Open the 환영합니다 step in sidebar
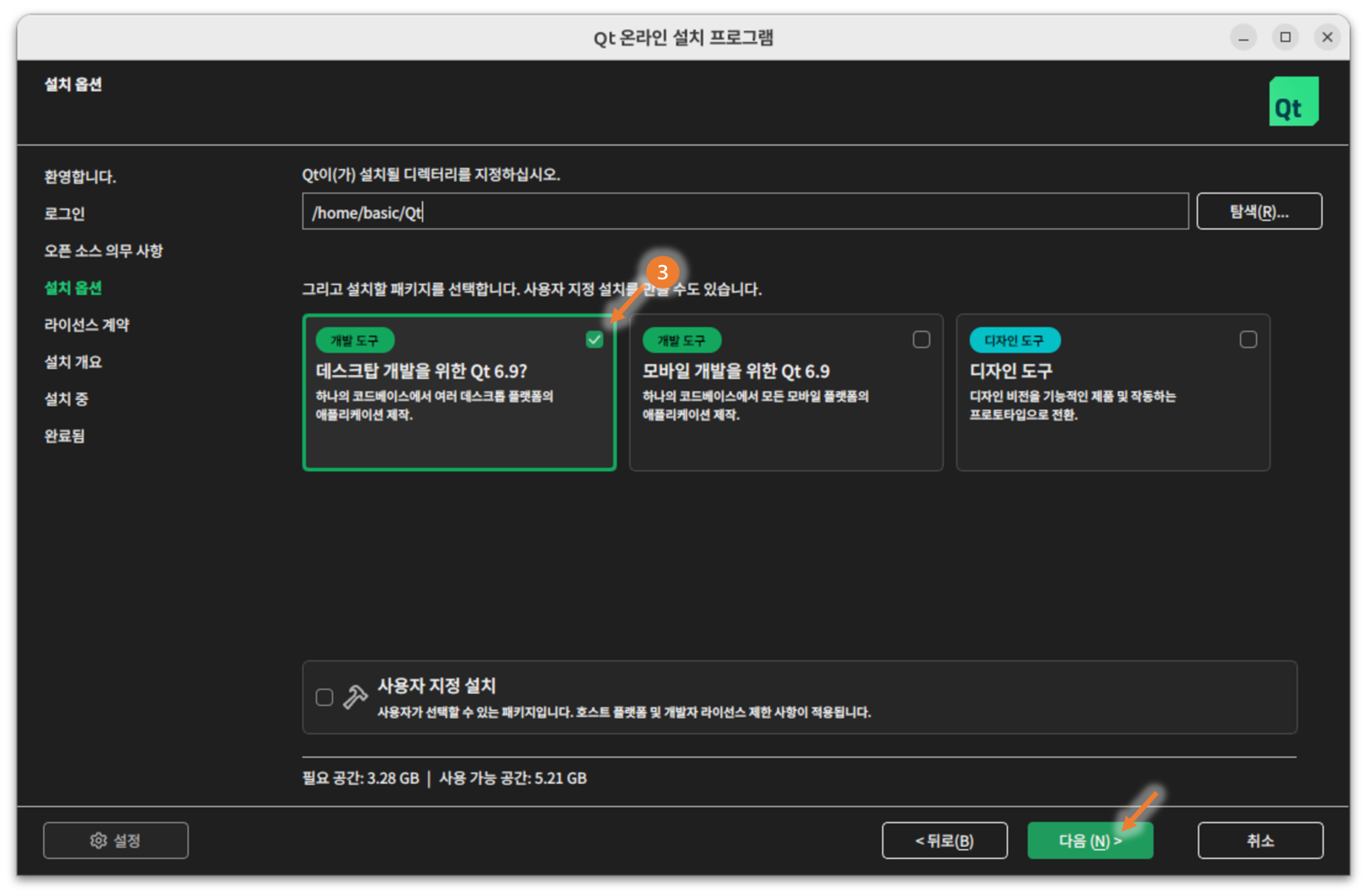Viewport: 1367px width, 896px height. 80,177
